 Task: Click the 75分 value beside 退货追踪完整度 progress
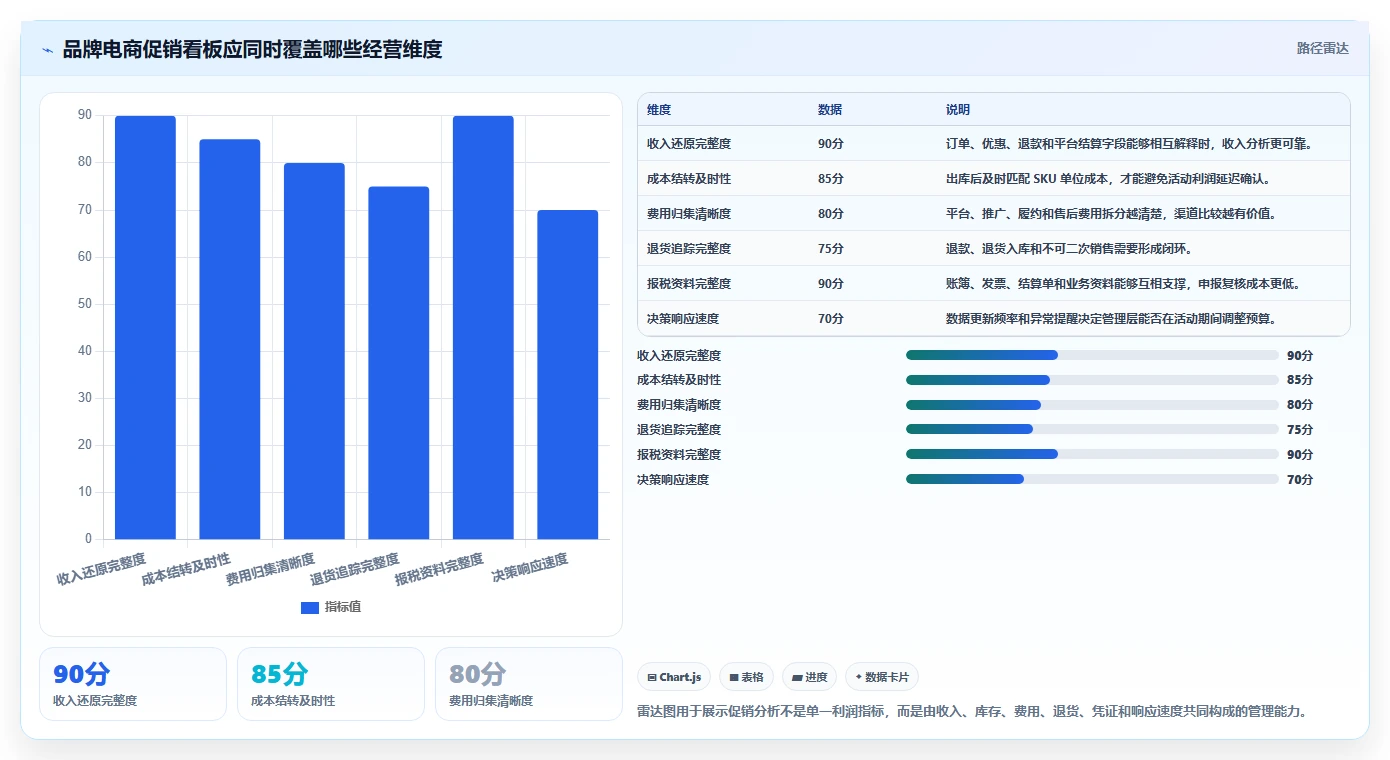(1300, 430)
